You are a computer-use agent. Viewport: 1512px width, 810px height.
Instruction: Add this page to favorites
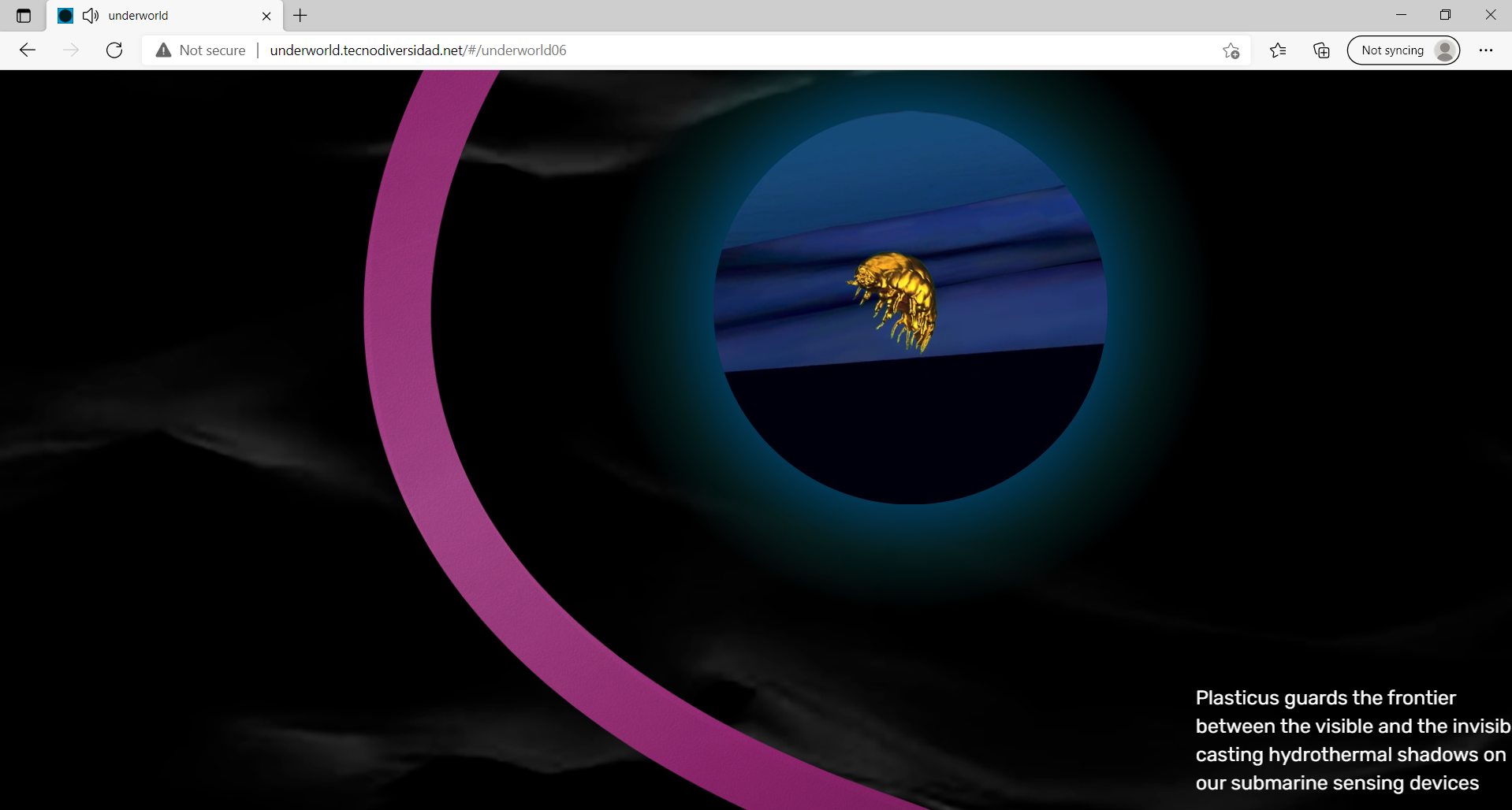(x=1231, y=50)
